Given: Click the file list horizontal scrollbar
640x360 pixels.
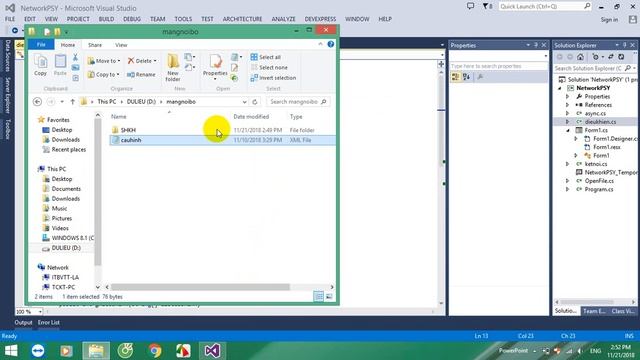Looking at the screenshot, I should pyautogui.click(x=200, y=287).
